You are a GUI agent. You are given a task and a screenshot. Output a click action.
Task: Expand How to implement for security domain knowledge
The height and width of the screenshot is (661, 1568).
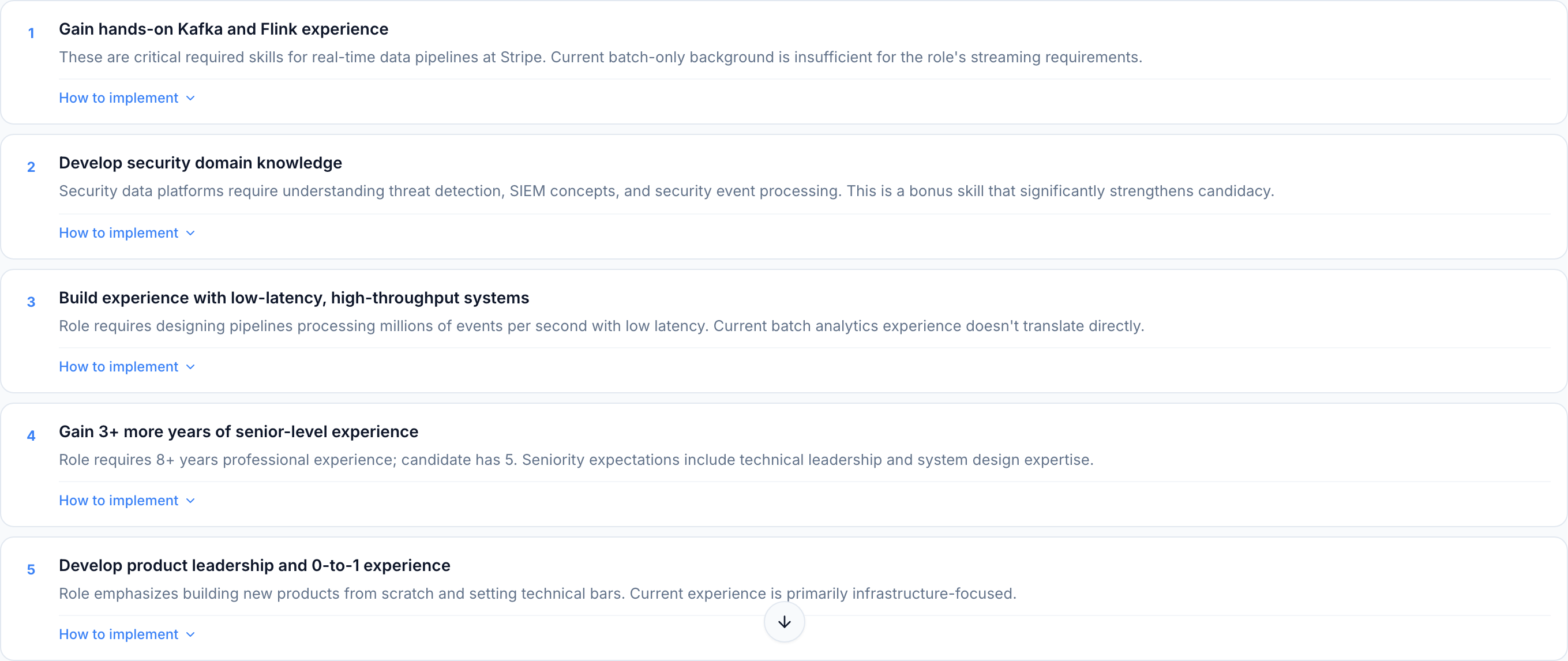119,233
